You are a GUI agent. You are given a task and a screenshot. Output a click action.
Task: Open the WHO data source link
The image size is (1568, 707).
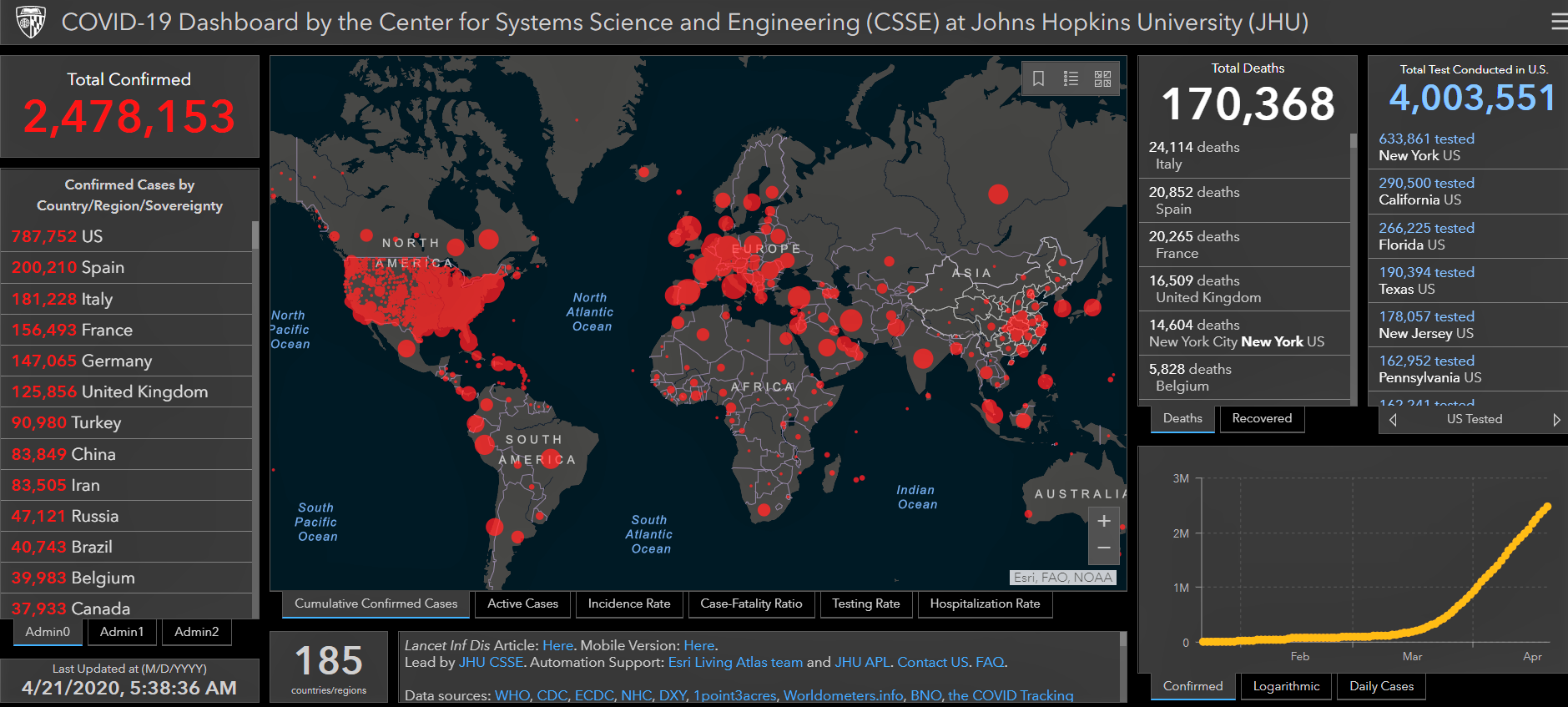(x=512, y=695)
